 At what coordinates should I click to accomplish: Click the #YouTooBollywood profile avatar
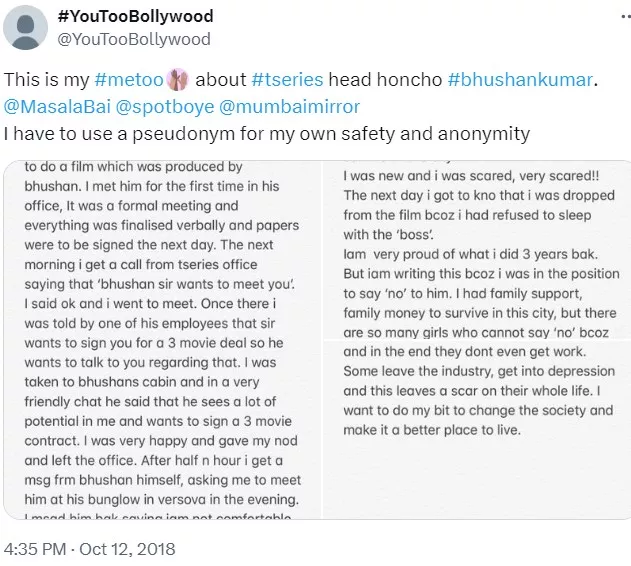click(26, 27)
